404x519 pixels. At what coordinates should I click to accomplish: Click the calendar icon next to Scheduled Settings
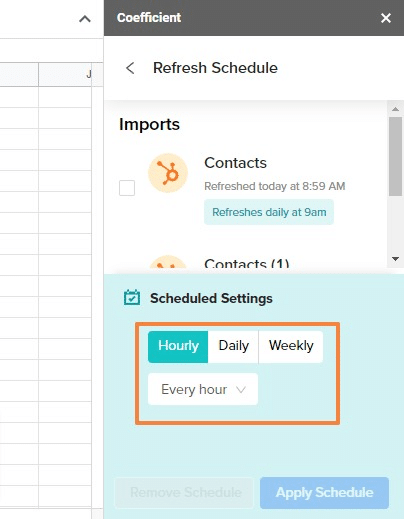pyautogui.click(x=132, y=298)
